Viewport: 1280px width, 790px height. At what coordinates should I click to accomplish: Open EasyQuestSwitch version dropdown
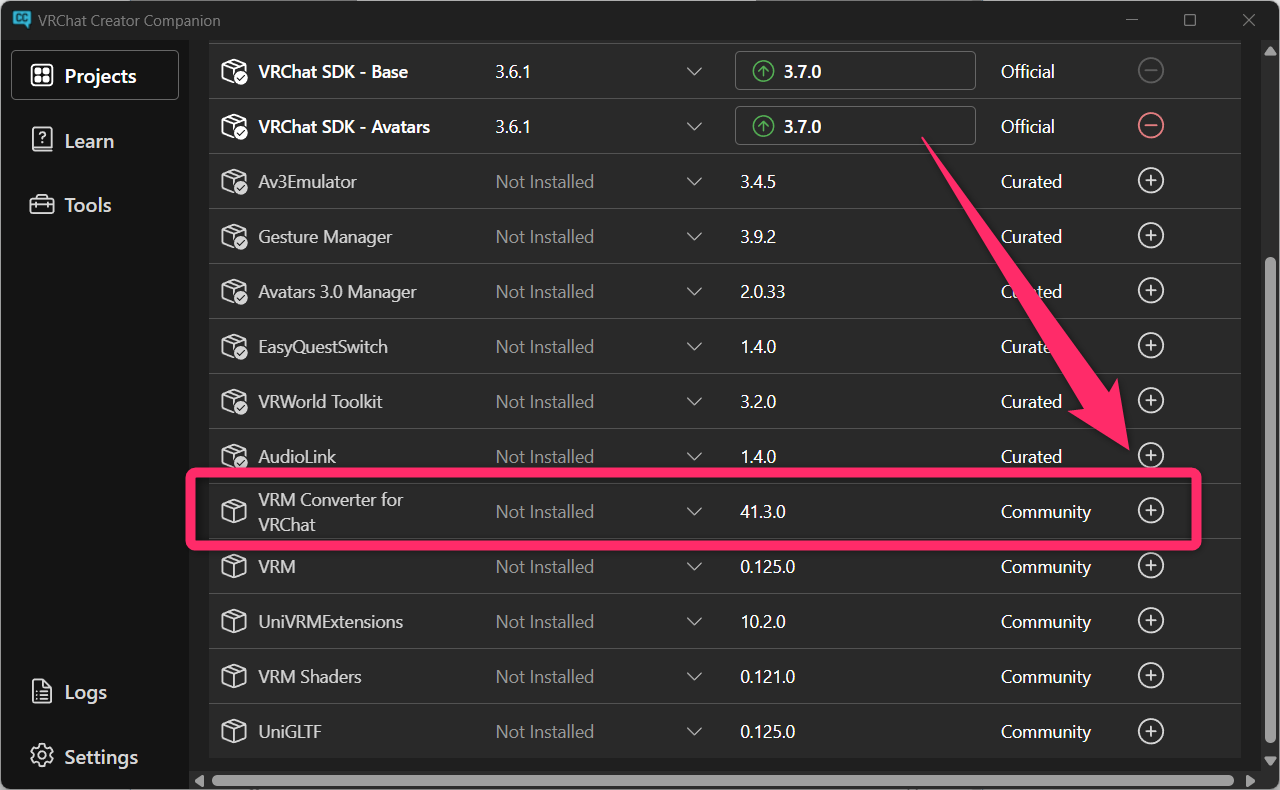[694, 347]
